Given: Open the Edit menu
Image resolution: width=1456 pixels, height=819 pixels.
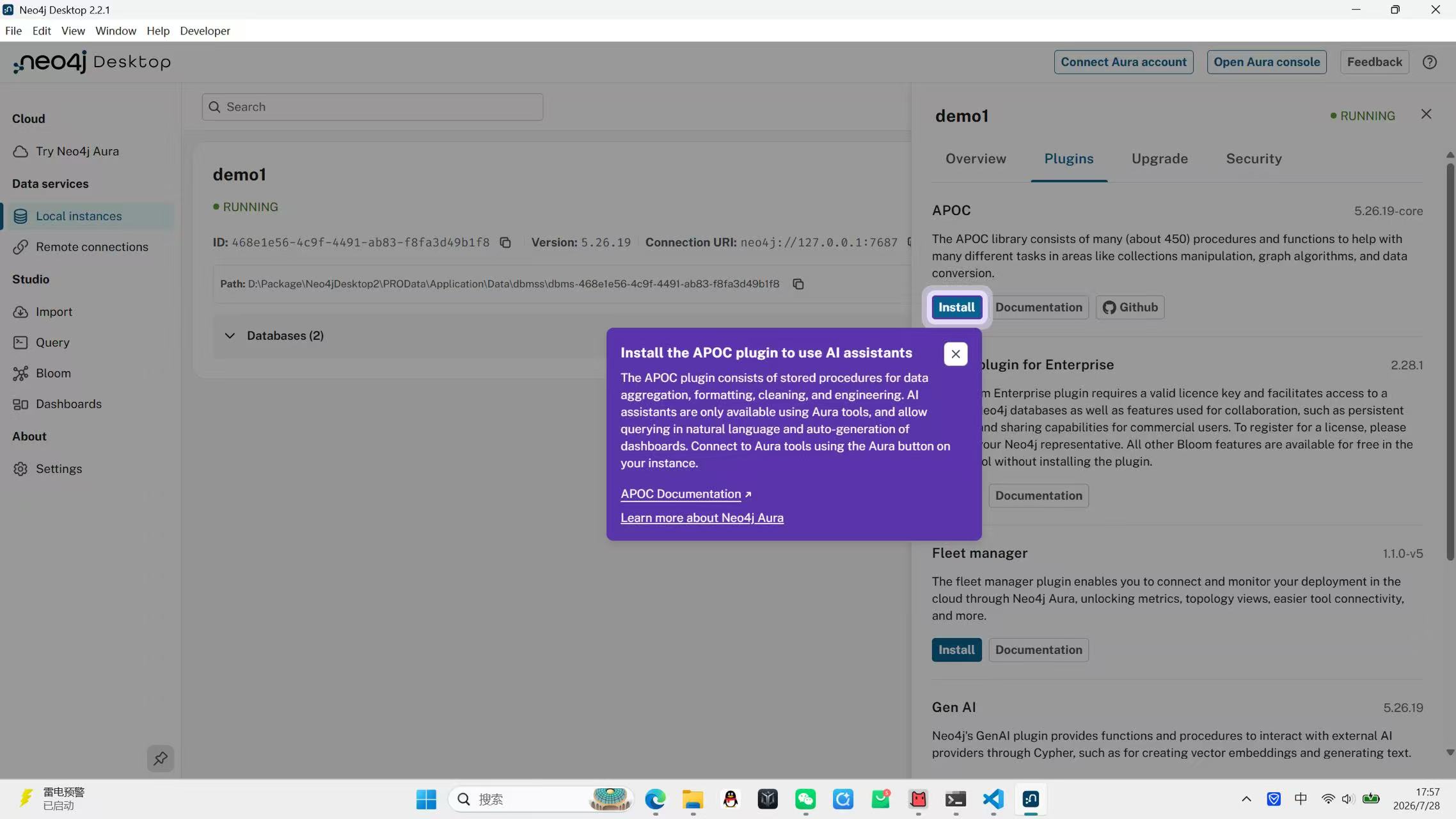Looking at the screenshot, I should pyautogui.click(x=42, y=31).
